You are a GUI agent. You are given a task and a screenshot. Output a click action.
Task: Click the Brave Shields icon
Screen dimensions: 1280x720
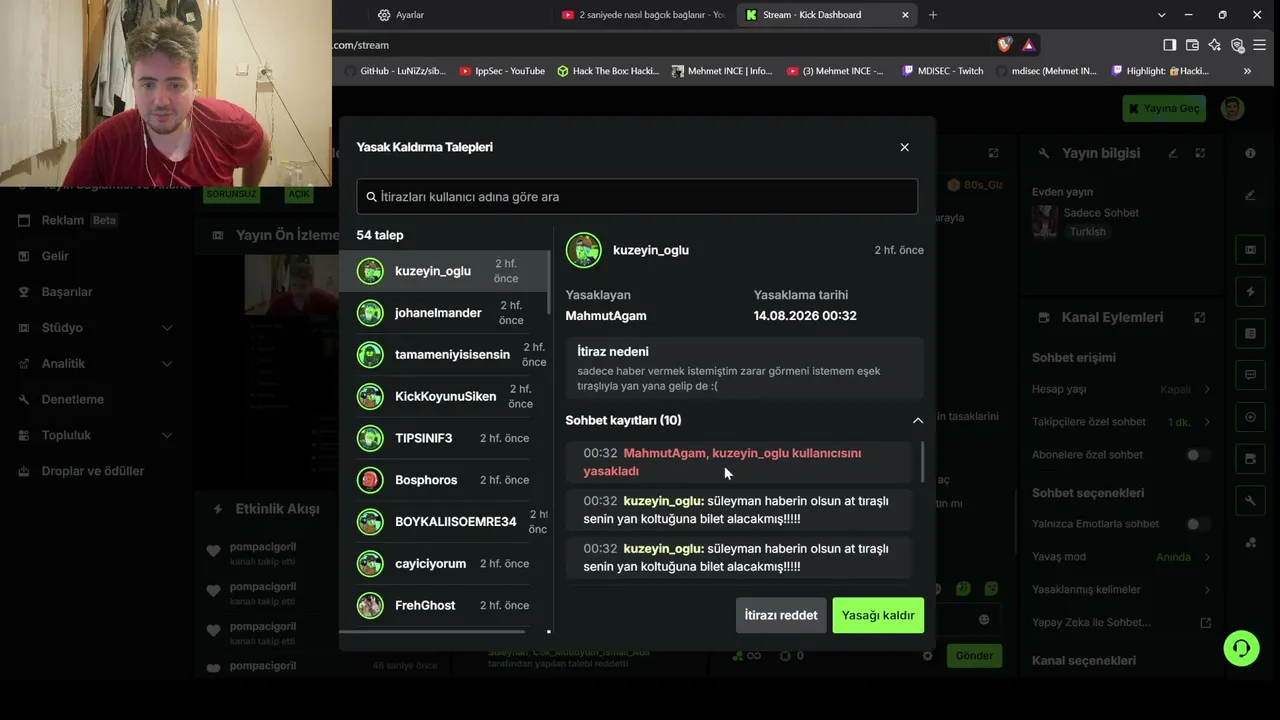pyautogui.click(x=1005, y=45)
